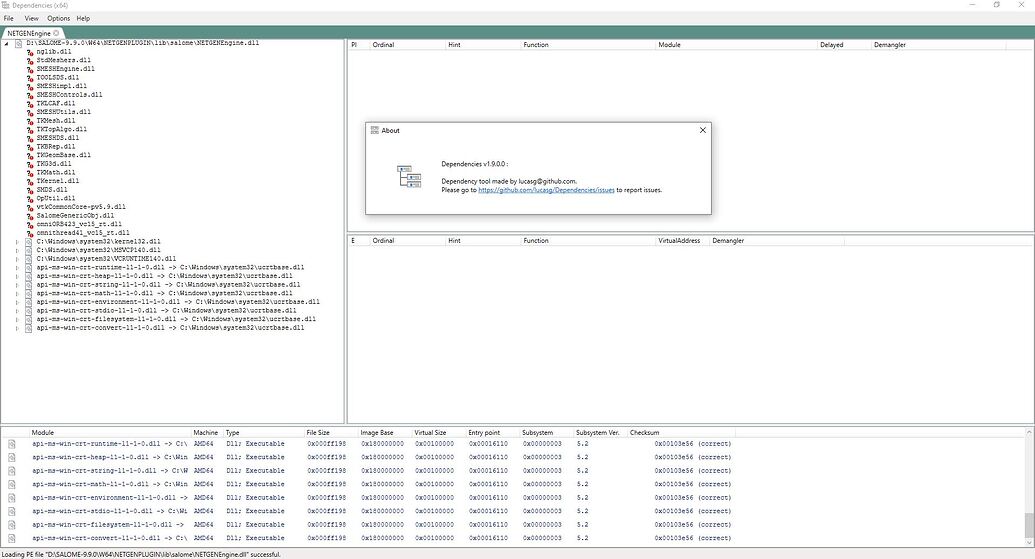
Task: Click missing-module icon beside SMESHimpl.dll
Action: click(x=30, y=86)
